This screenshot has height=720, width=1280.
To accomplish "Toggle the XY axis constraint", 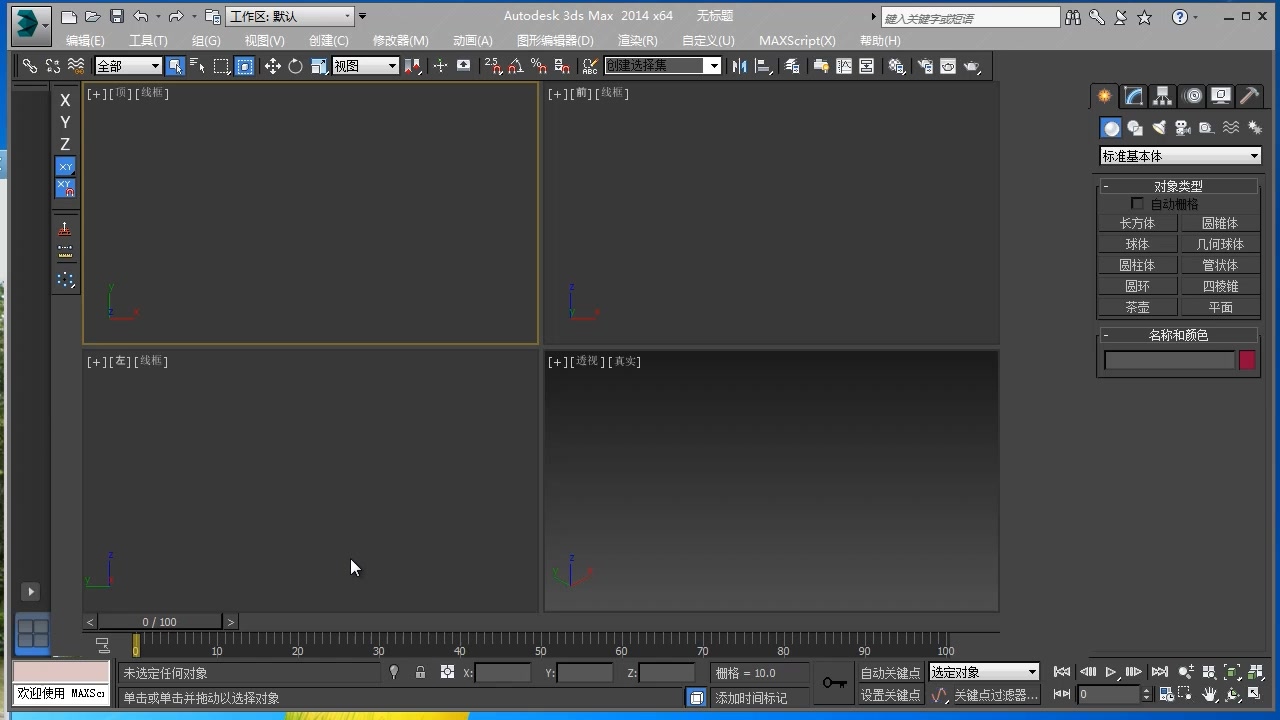I will point(65,167).
